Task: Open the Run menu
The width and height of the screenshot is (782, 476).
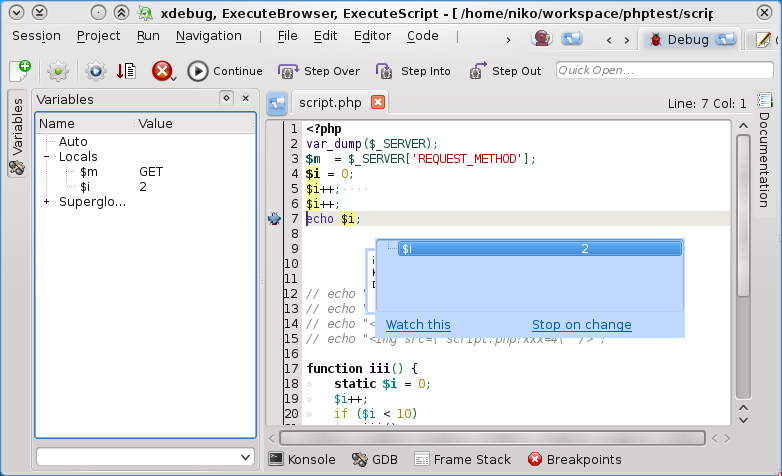Action: 148,36
